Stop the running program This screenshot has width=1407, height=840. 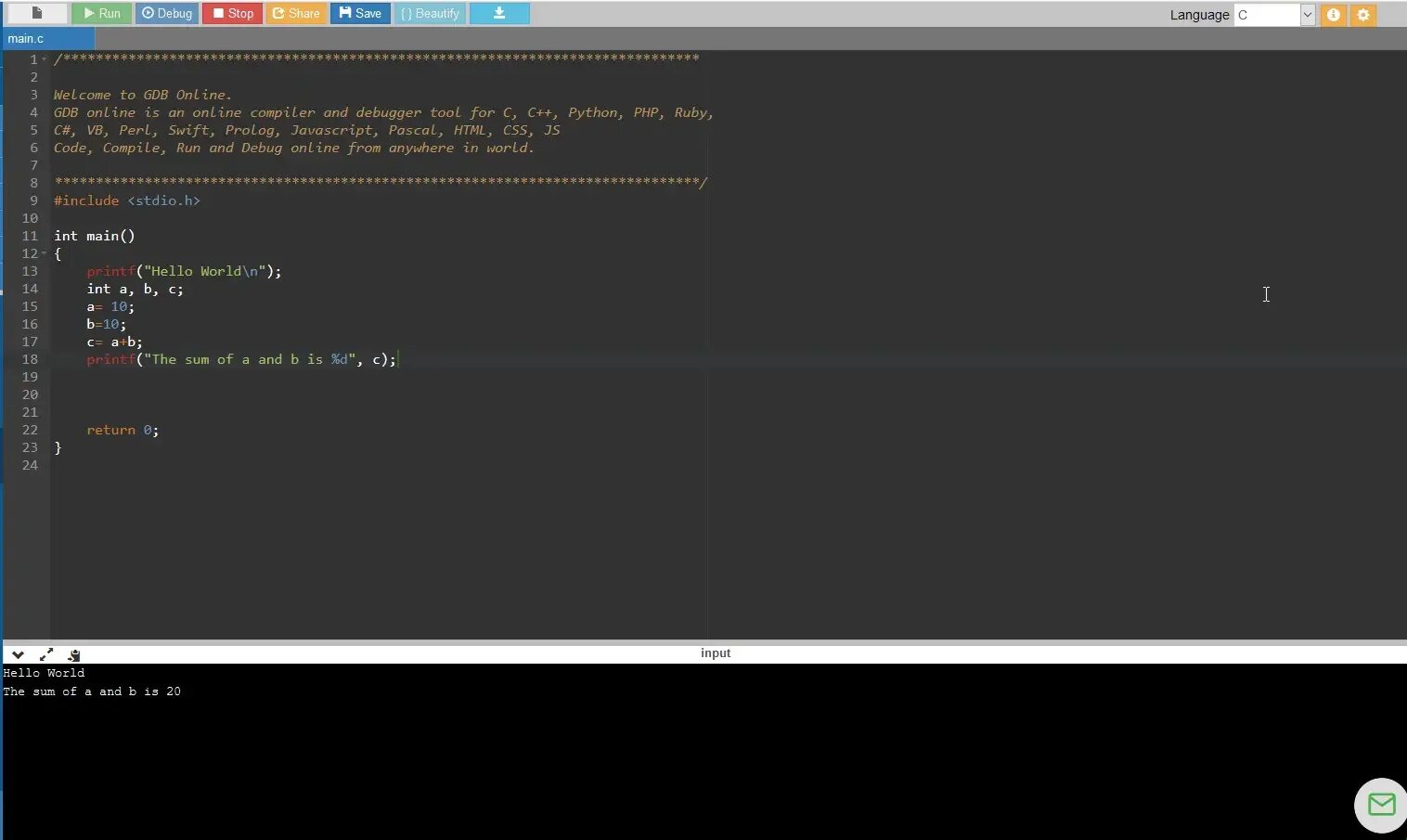pyautogui.click(x=233, y=13)
